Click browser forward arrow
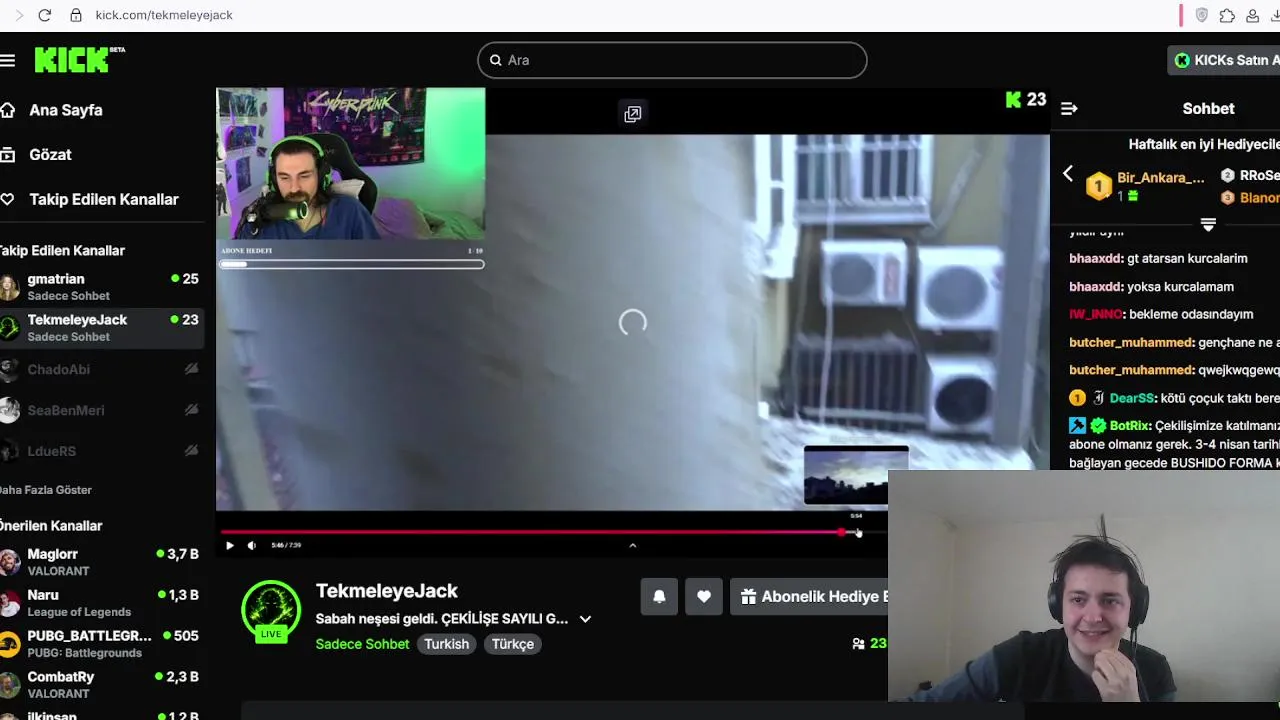The image size is (1280, 720). point(18,15)
